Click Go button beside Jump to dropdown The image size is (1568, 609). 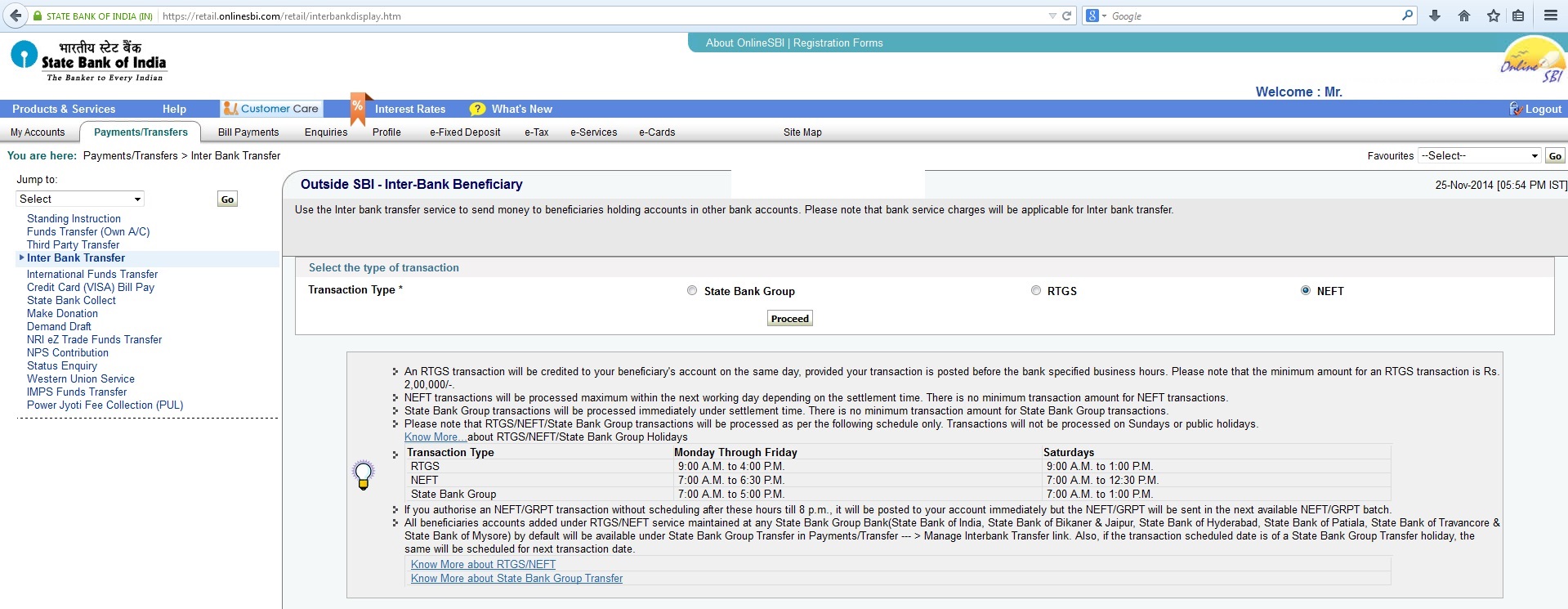point(227,199)
